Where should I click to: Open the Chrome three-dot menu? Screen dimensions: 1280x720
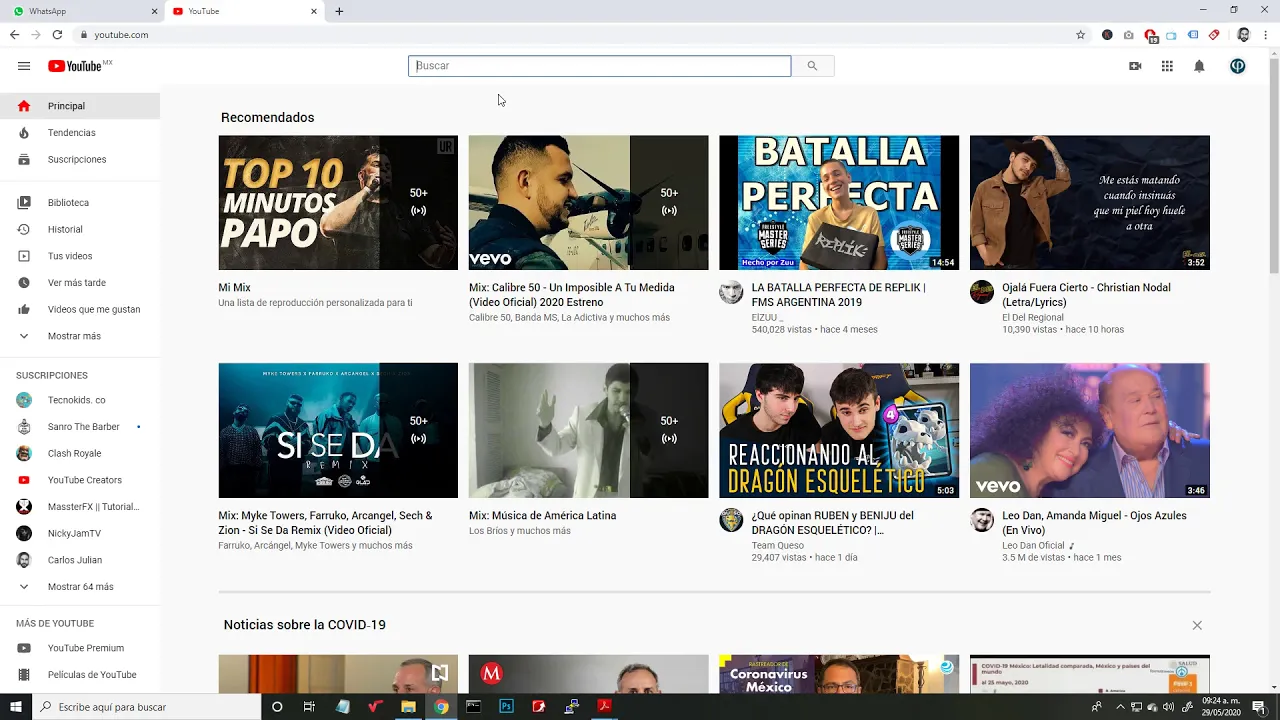pyautogui.click(x=1267, y=35)
